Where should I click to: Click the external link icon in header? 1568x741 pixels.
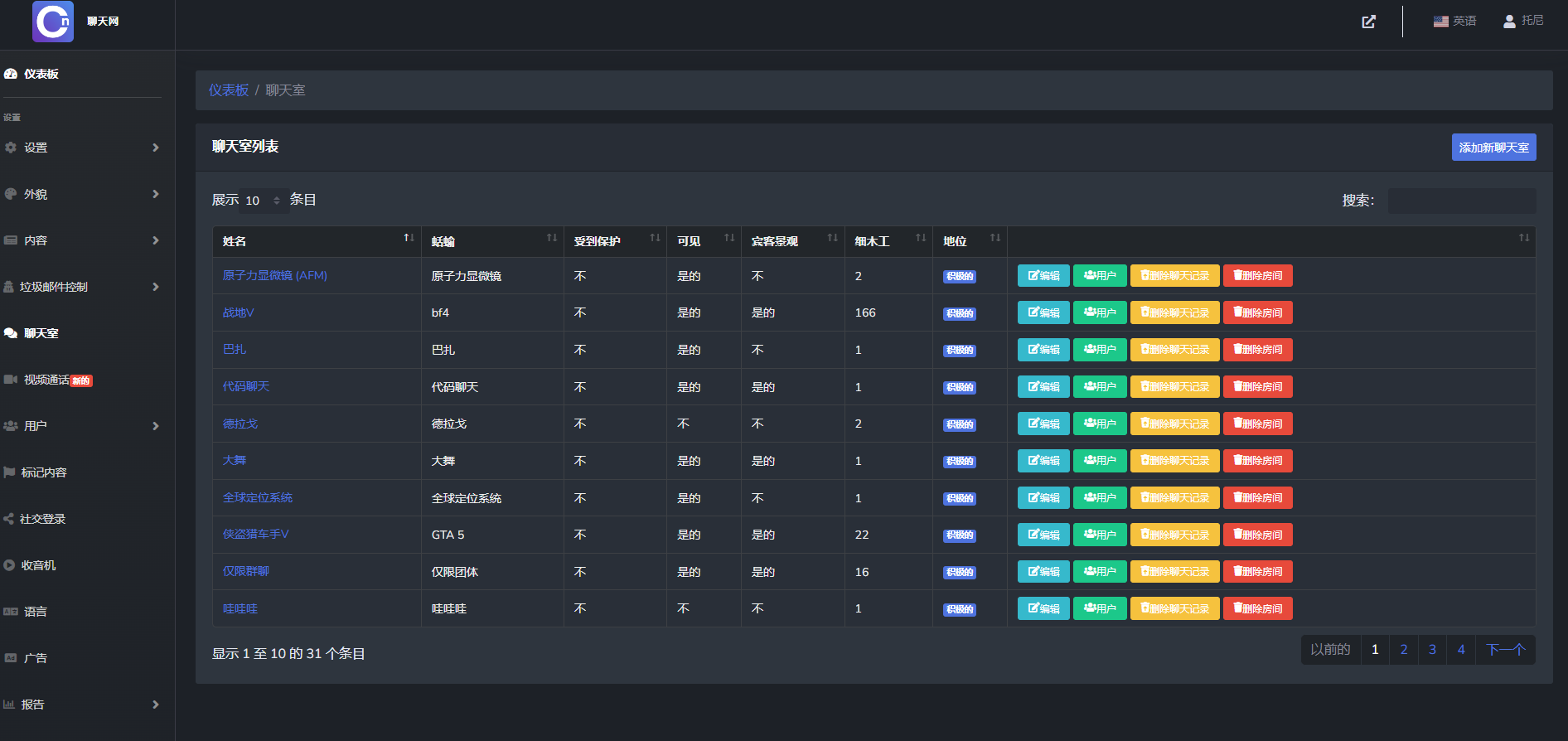click(1368, 22)
